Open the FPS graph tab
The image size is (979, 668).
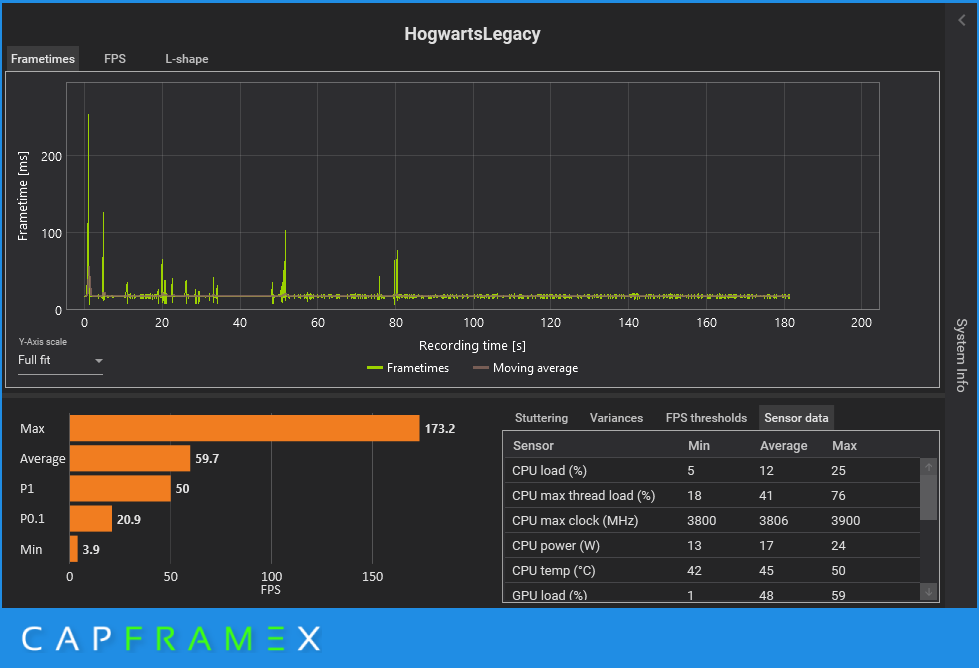(115, 59)
